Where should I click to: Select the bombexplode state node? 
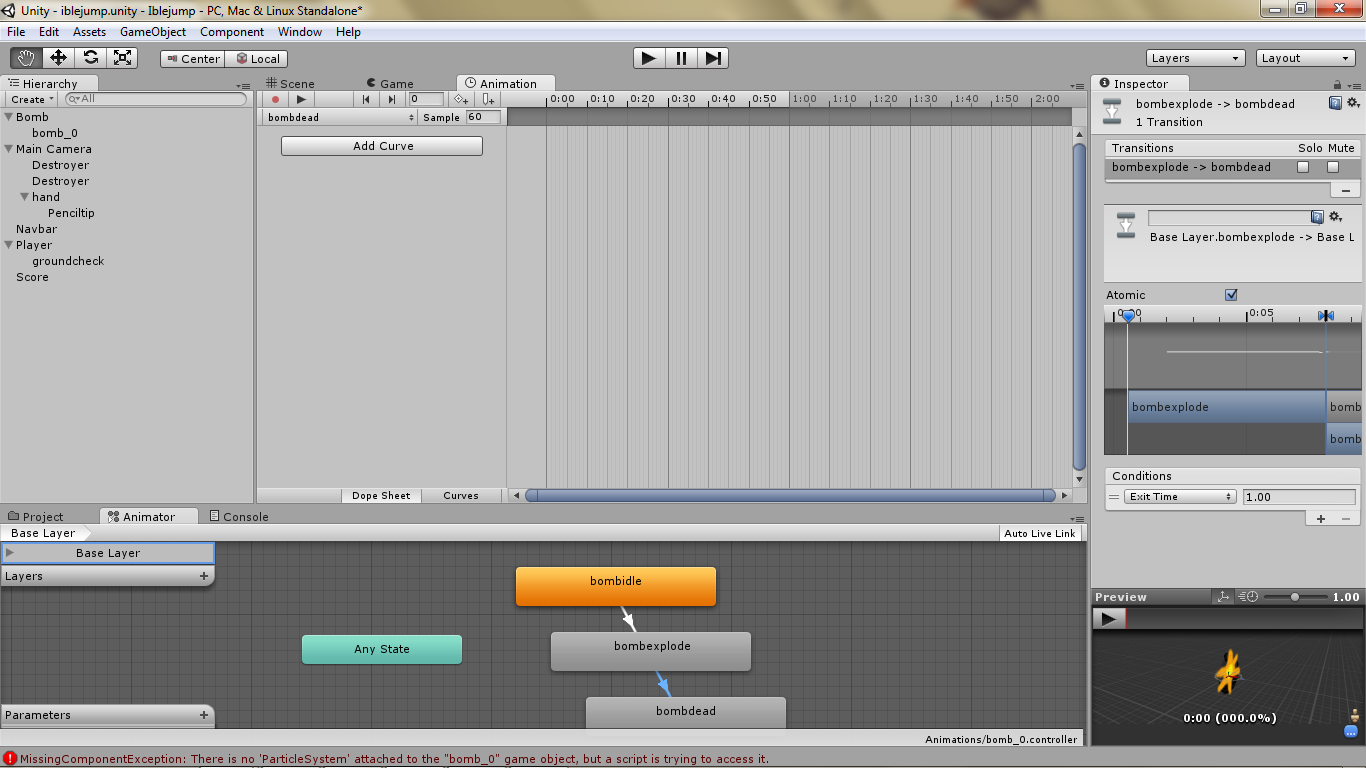coord(651,651)
